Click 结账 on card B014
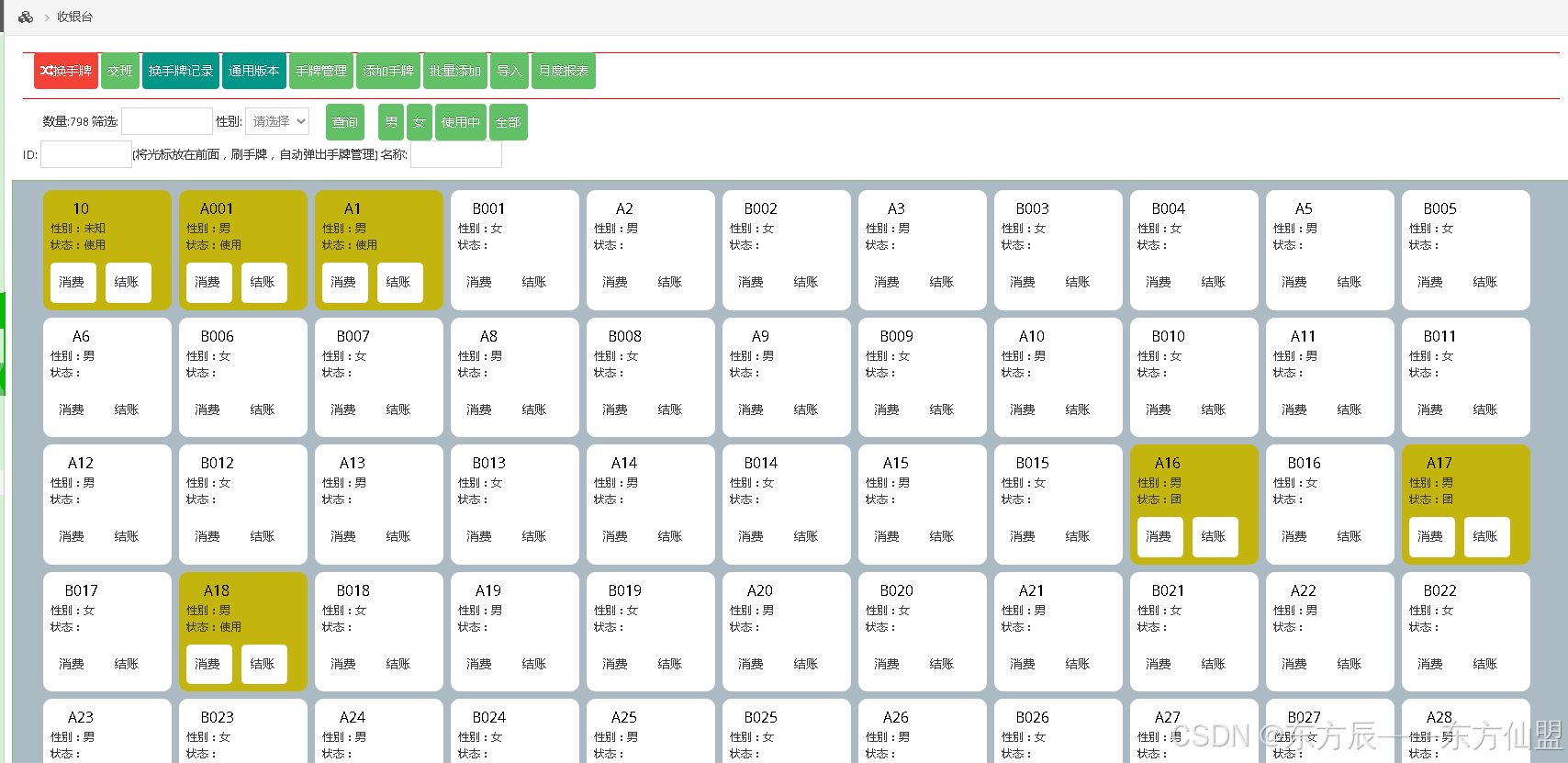The image size is (1568, 763). (806, 536)
